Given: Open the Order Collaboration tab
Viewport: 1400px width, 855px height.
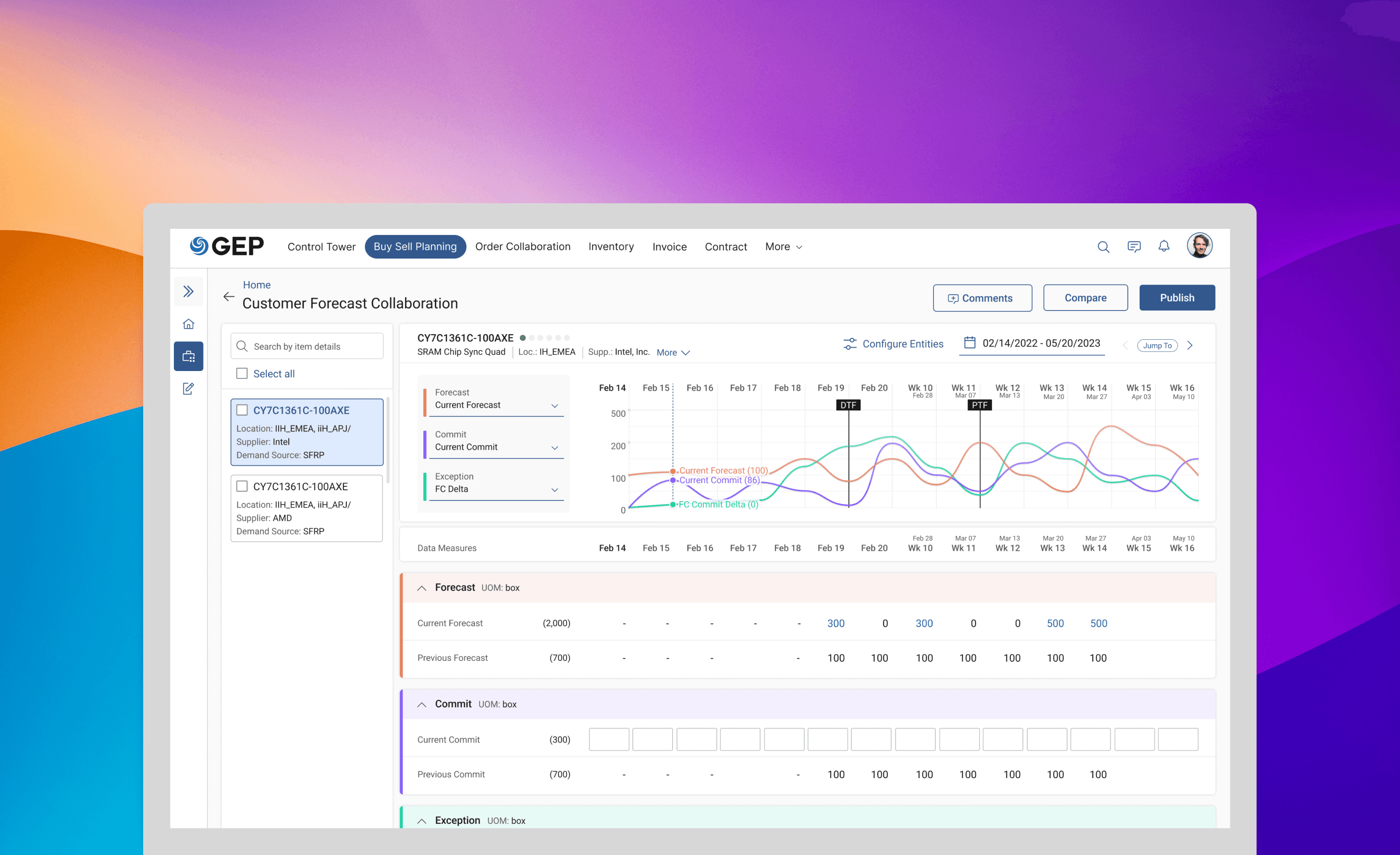Looking at the screenshot, I should coord(523,247).
